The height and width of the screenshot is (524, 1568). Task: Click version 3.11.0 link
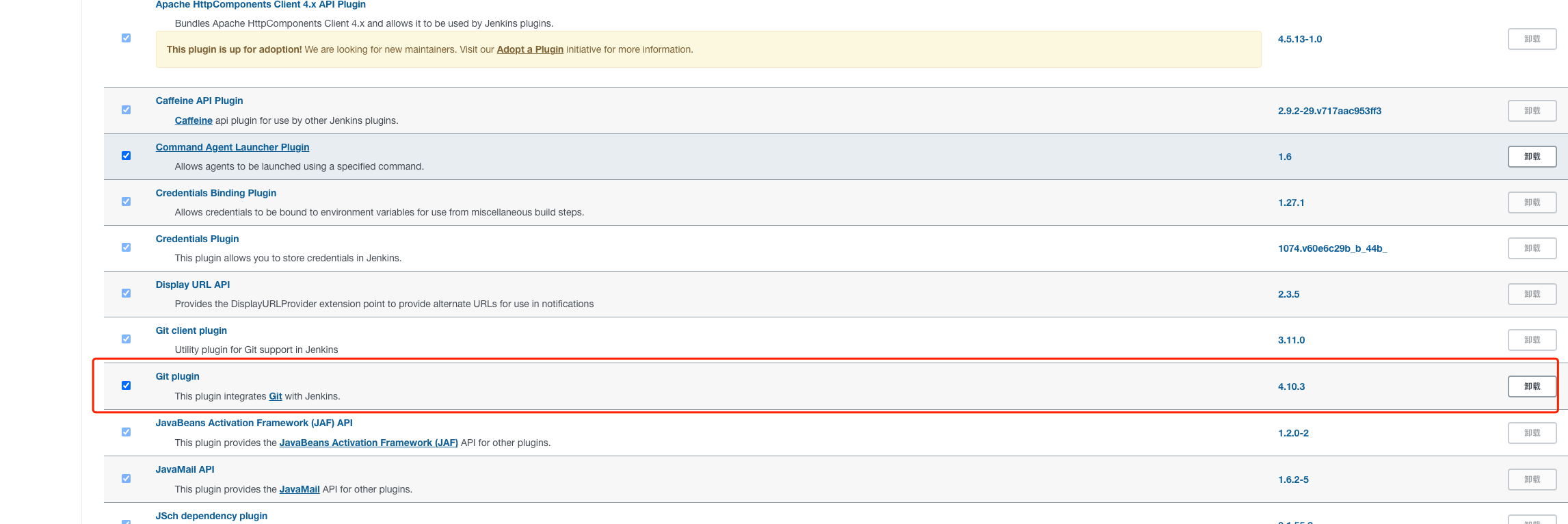[1292, 340]
